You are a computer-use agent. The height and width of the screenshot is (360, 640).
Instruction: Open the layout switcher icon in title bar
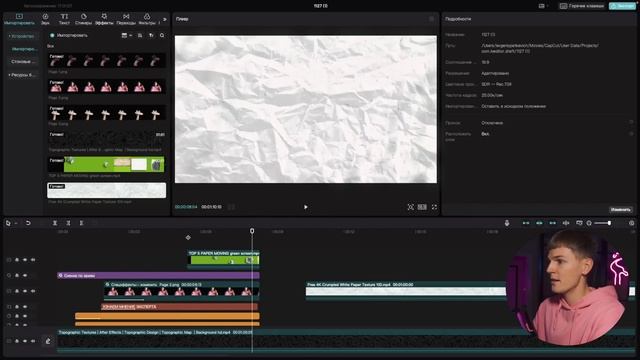pos(542,6)
